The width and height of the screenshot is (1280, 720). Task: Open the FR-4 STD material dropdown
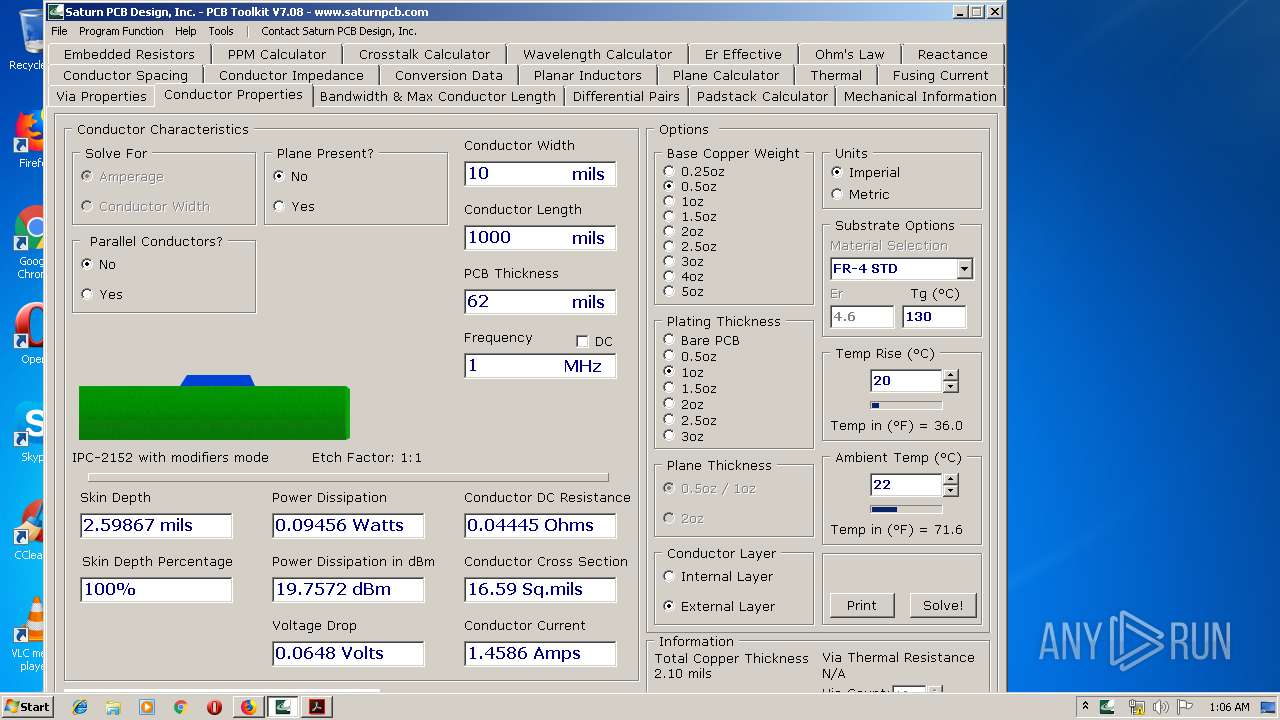click(x=964, y=268)
